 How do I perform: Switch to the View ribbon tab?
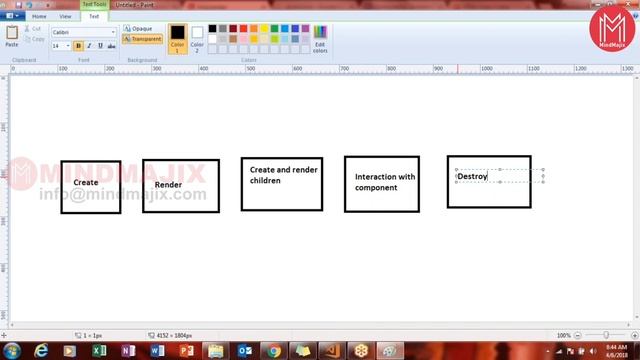[x=65, y=16]
